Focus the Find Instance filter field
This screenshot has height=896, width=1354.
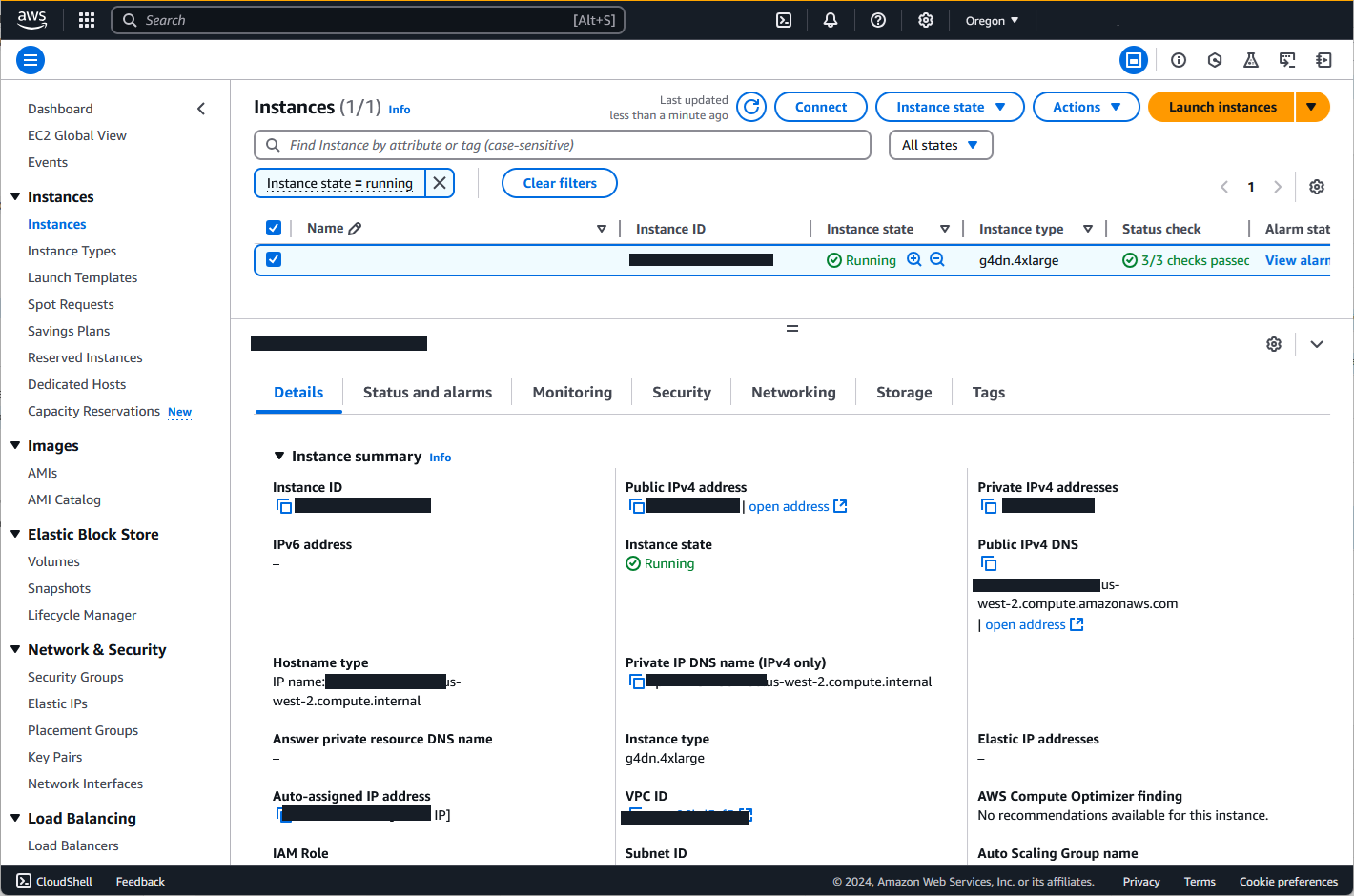pyautogui.click(x=563, y=145)
